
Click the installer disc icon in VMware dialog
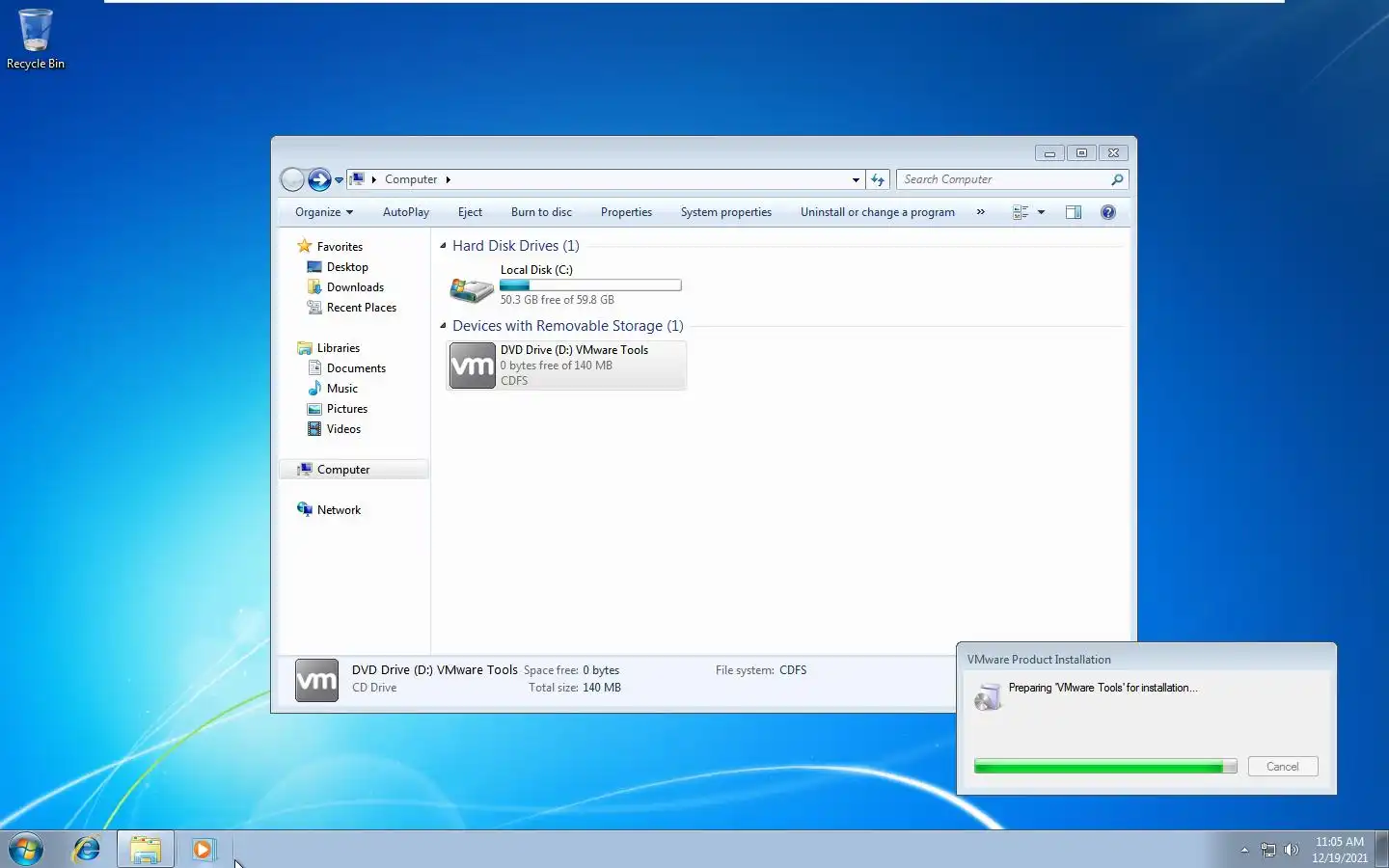click(988, 696)
